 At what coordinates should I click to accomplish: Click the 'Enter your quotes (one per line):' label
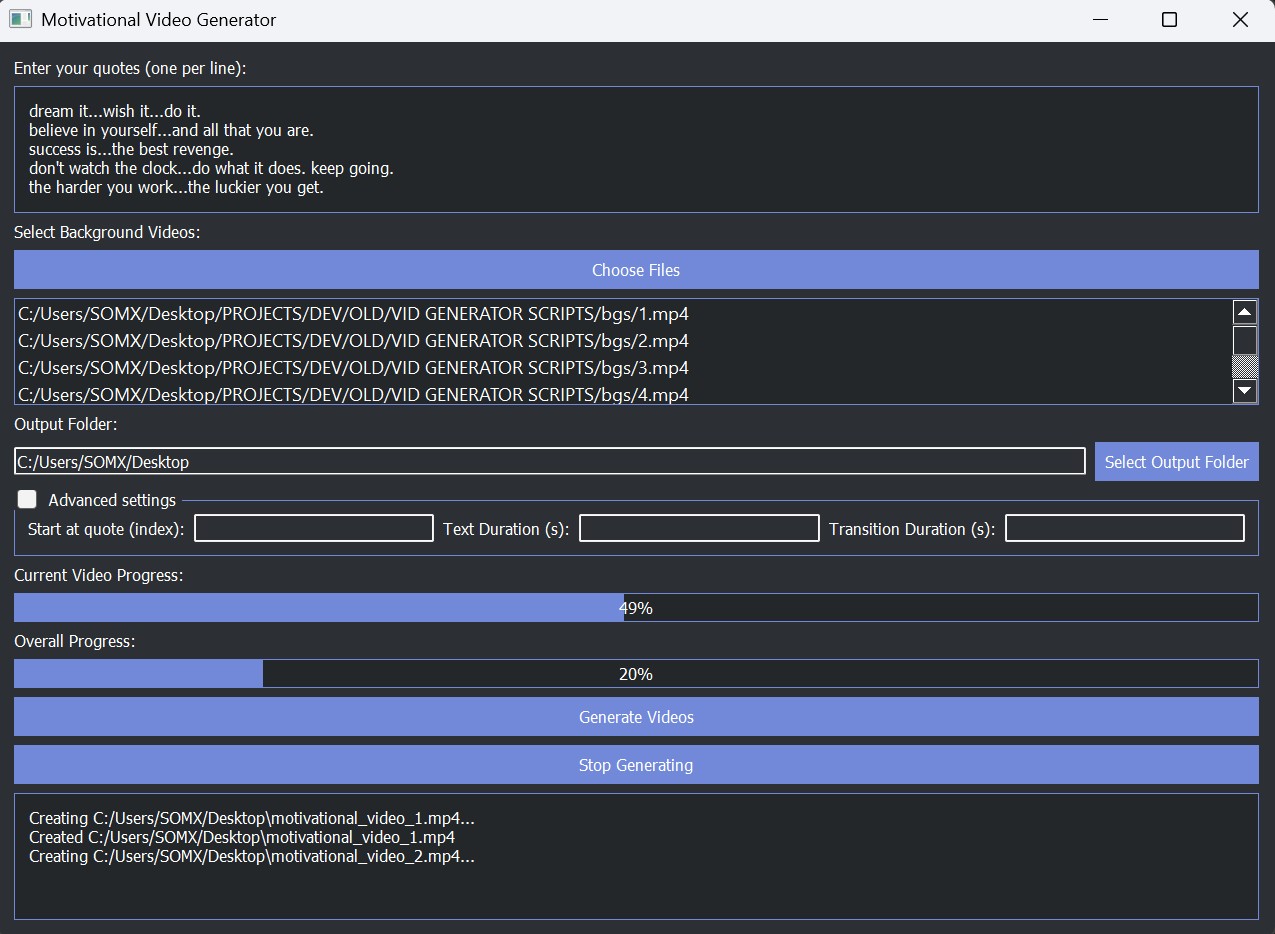pyautogui.click(x=130, y=69)
